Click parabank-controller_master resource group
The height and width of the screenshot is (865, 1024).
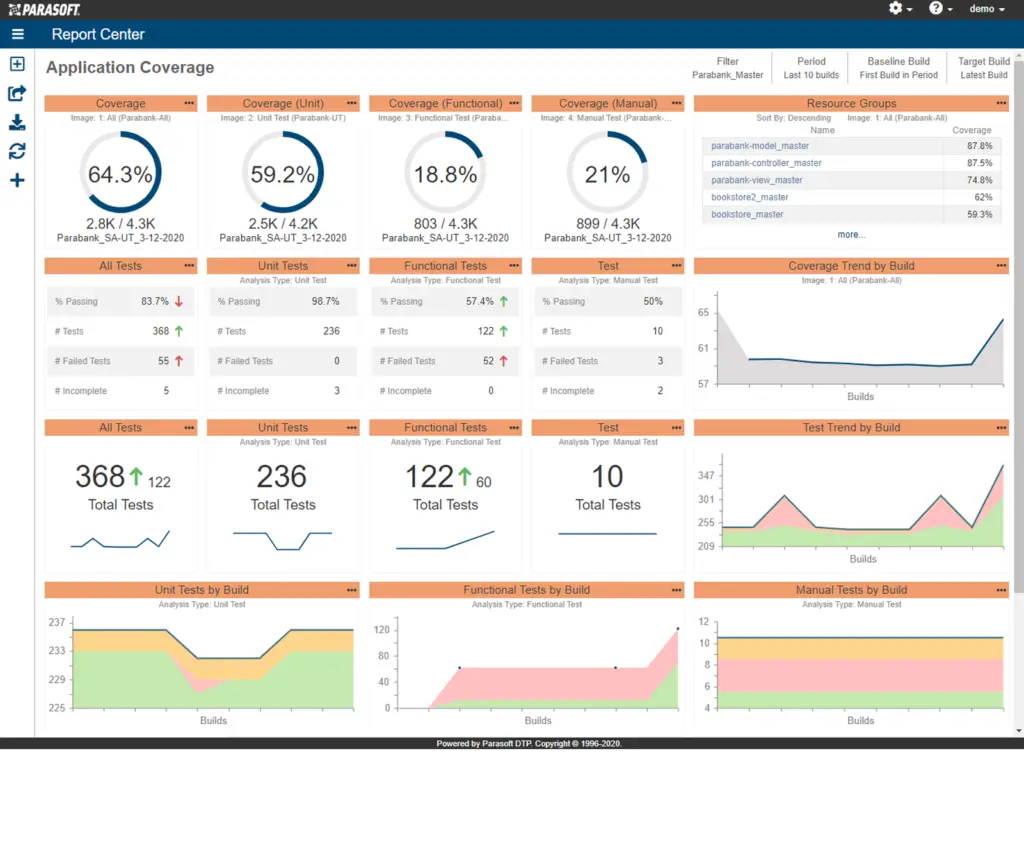click(766, 163)
